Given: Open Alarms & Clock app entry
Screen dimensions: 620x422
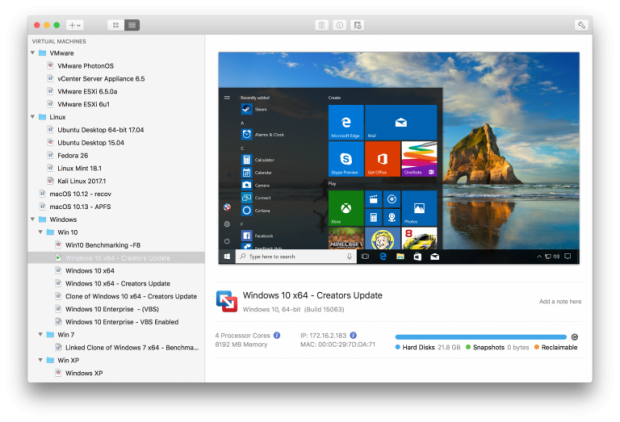Looking at the screenshot, I should point(263,134).
